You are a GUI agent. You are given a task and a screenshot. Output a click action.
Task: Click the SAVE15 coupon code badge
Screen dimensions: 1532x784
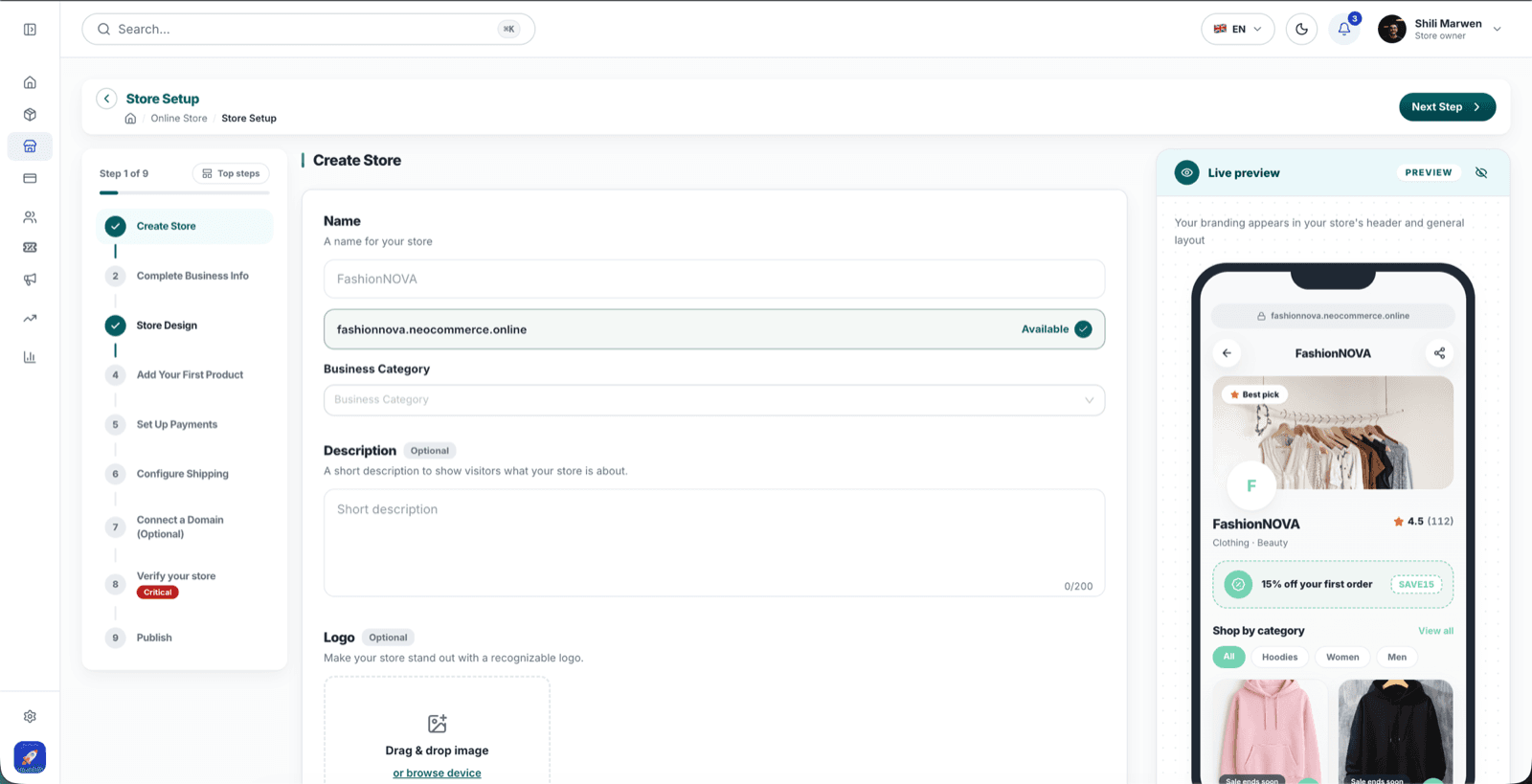[1416, 584]
